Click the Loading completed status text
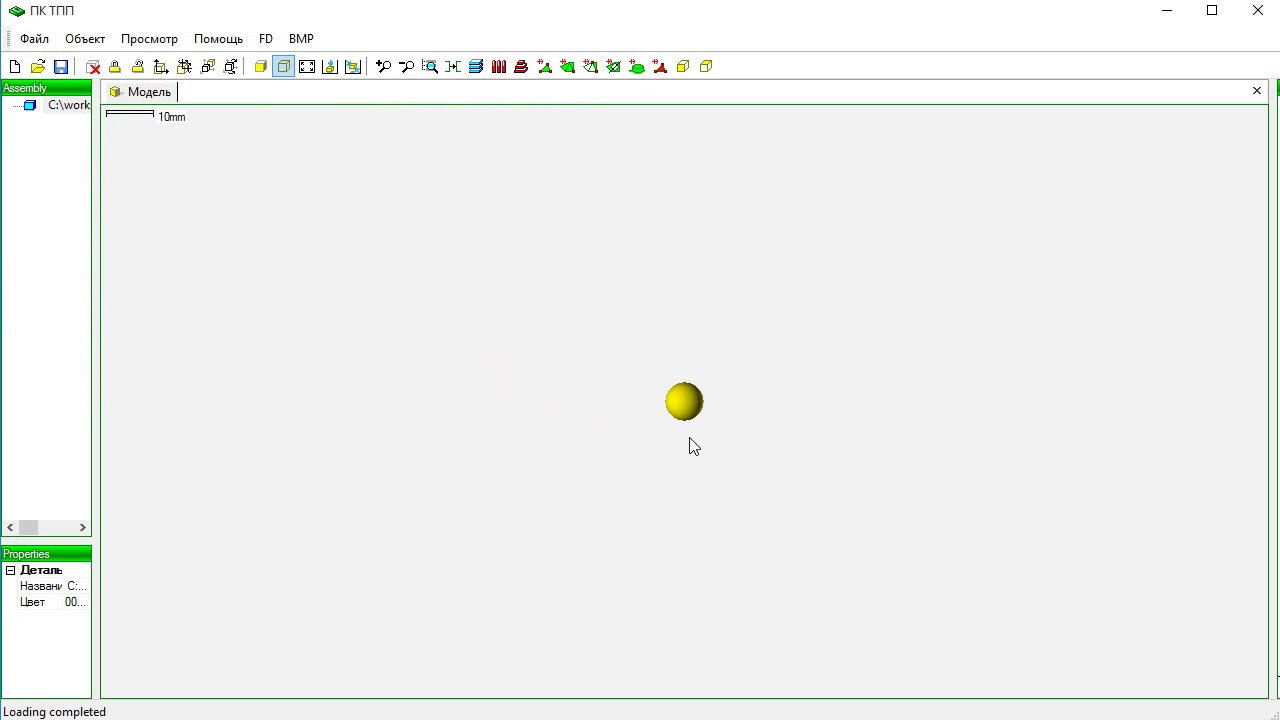The image size is (1280, 720). 55,712
